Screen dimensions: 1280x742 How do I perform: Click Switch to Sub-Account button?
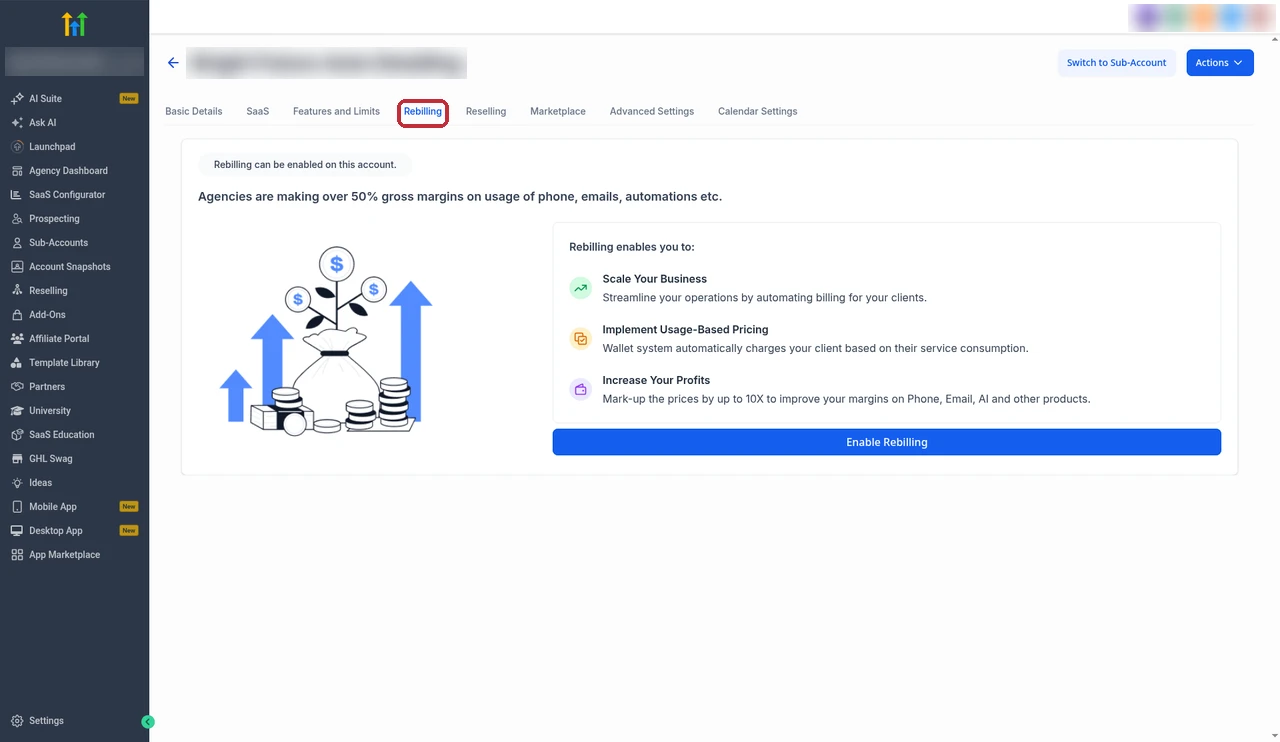[x=1116, y=63]
